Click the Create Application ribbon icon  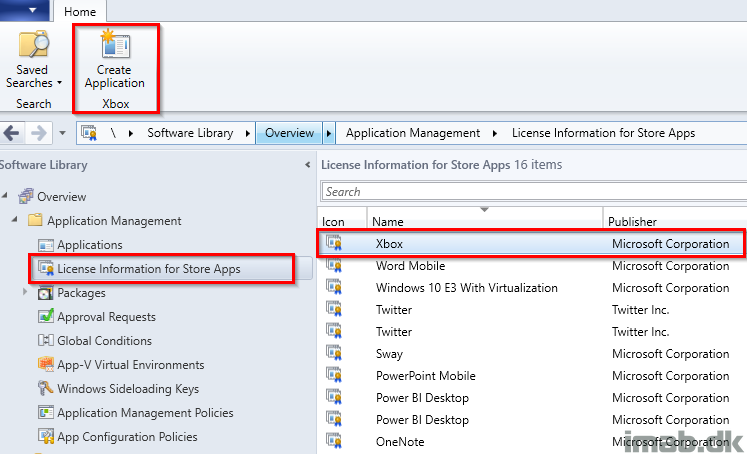(115, 45)
